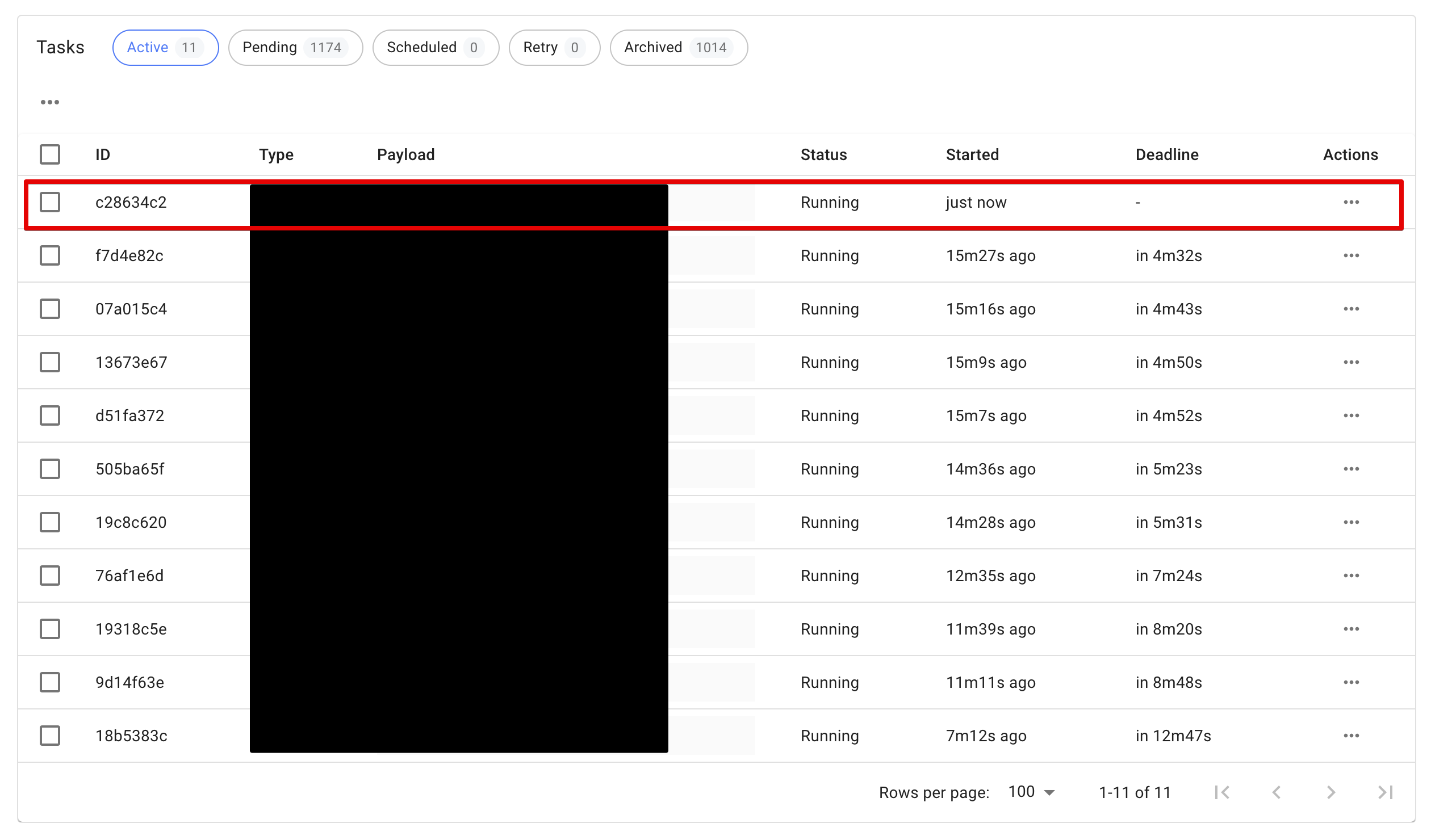Image resolution: width=1431 pixels, height=840 pixels.
Task: Open actions dropdown for task 9d14f63e
Action: point(1351,682)
